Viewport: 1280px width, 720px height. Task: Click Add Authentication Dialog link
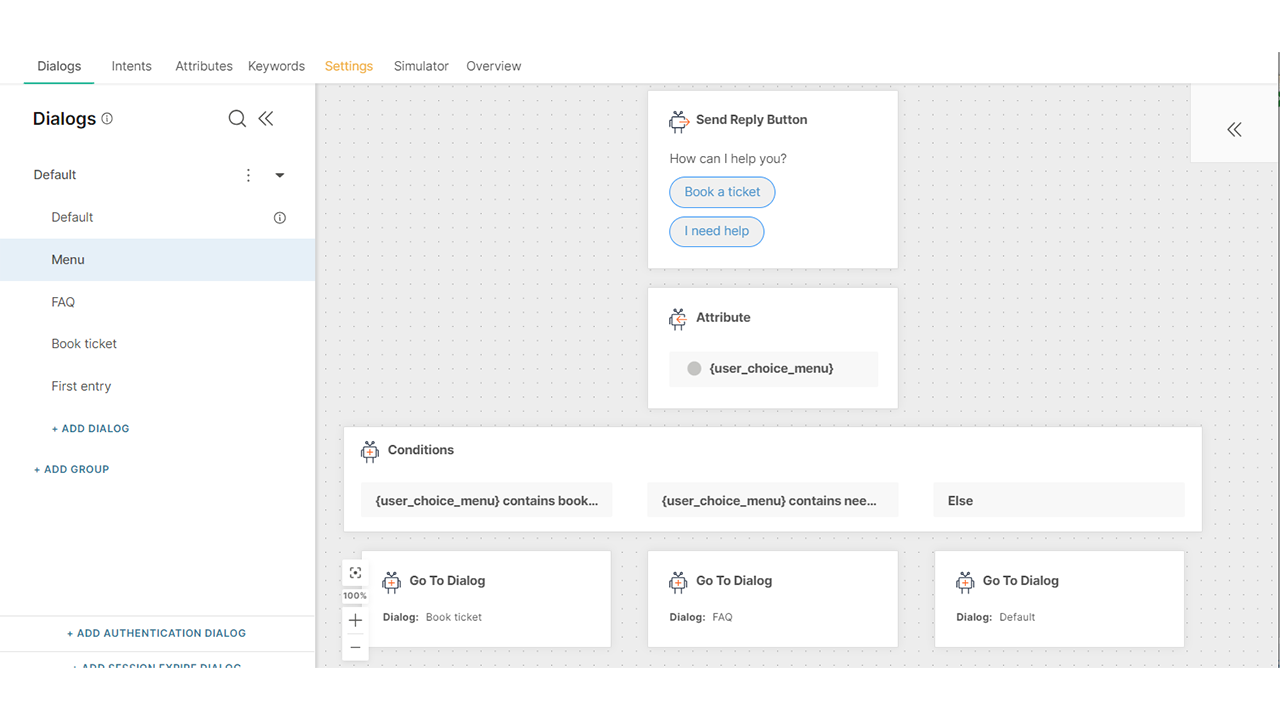(x=157, y=633)
